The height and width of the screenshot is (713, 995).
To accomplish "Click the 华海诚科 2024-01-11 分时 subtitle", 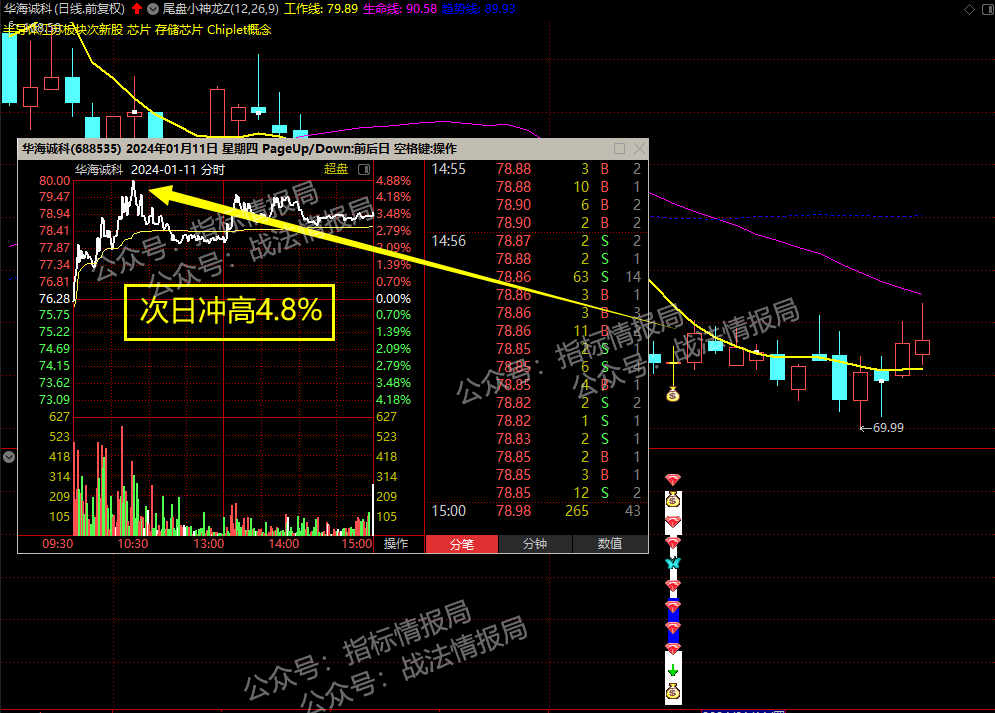I will coord(150,169).
